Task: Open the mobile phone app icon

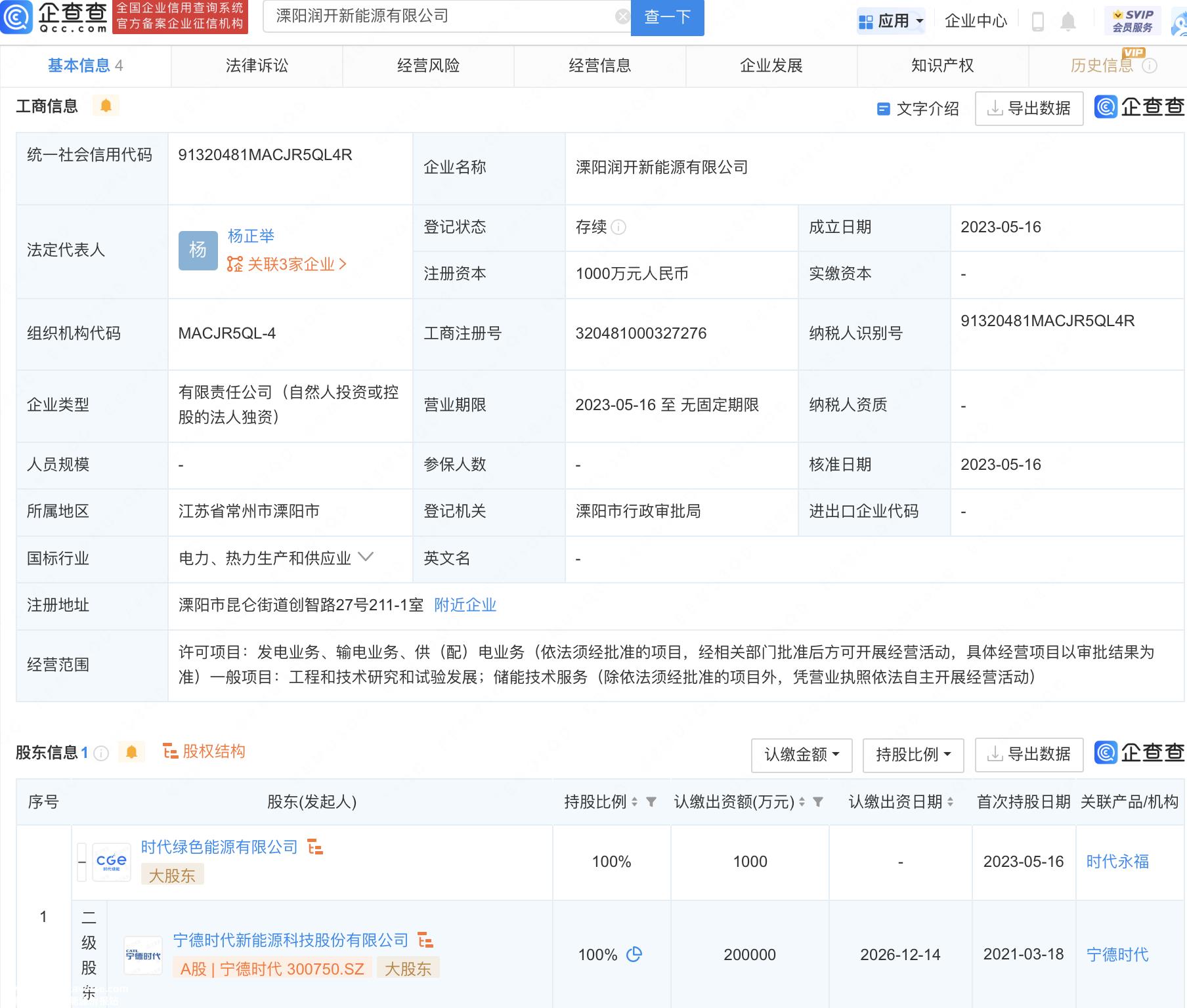Action: (x=1038, y=21)
